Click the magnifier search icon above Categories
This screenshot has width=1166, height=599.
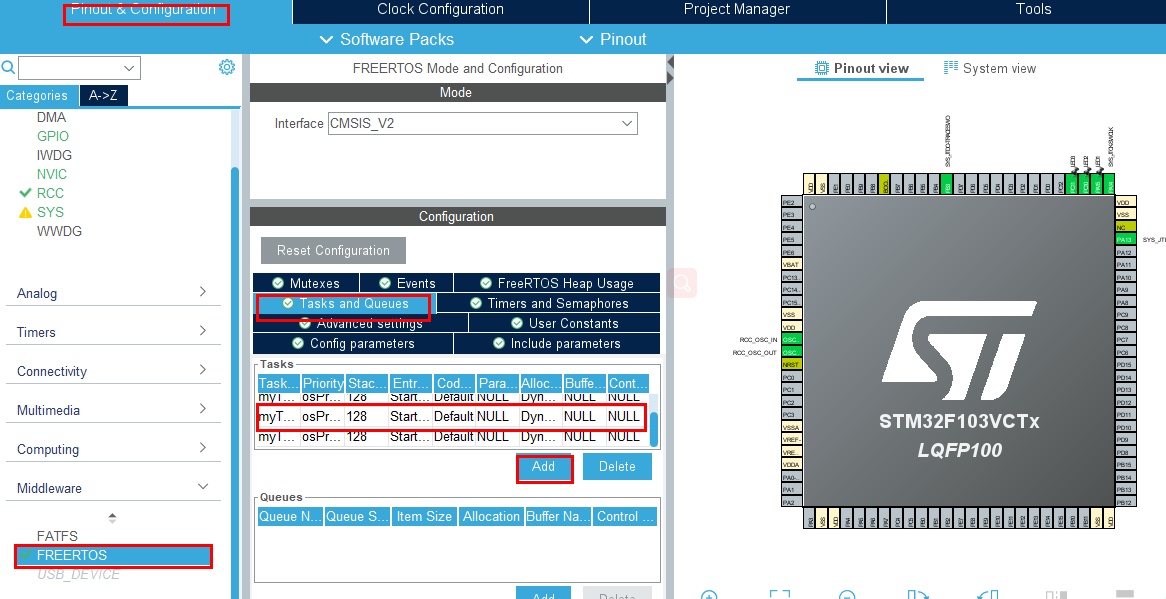click(x=8, y=68)
